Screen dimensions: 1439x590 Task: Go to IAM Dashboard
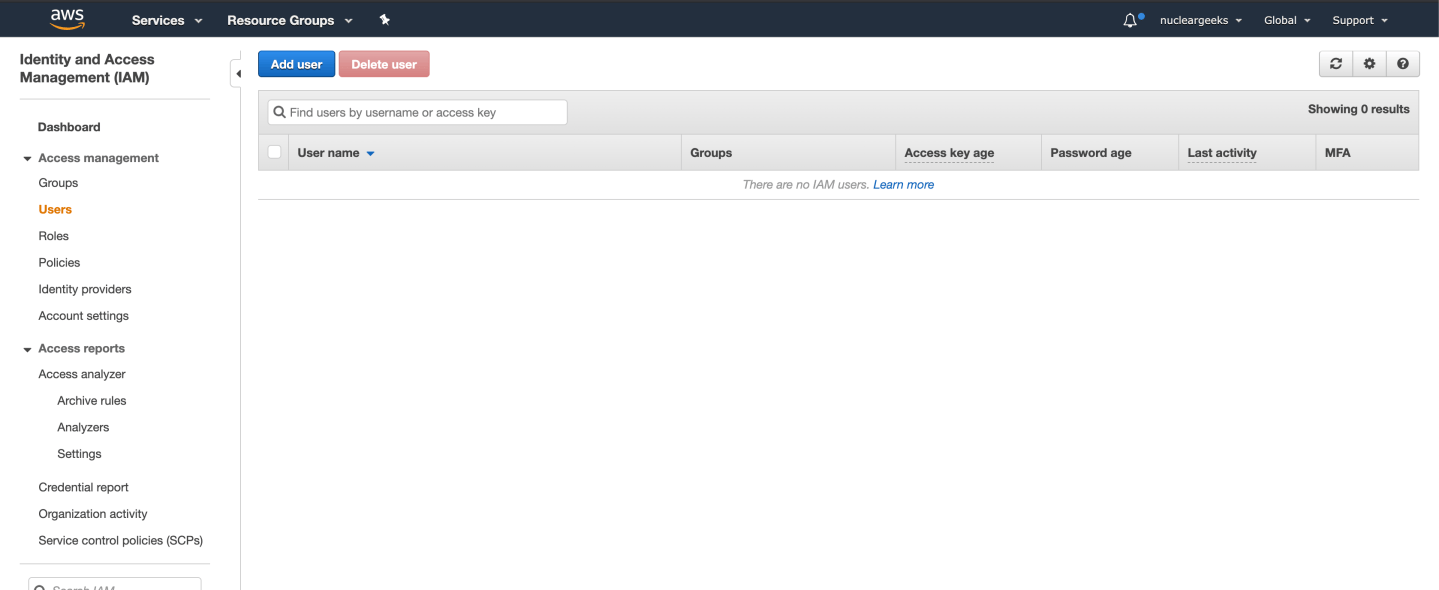69,127
